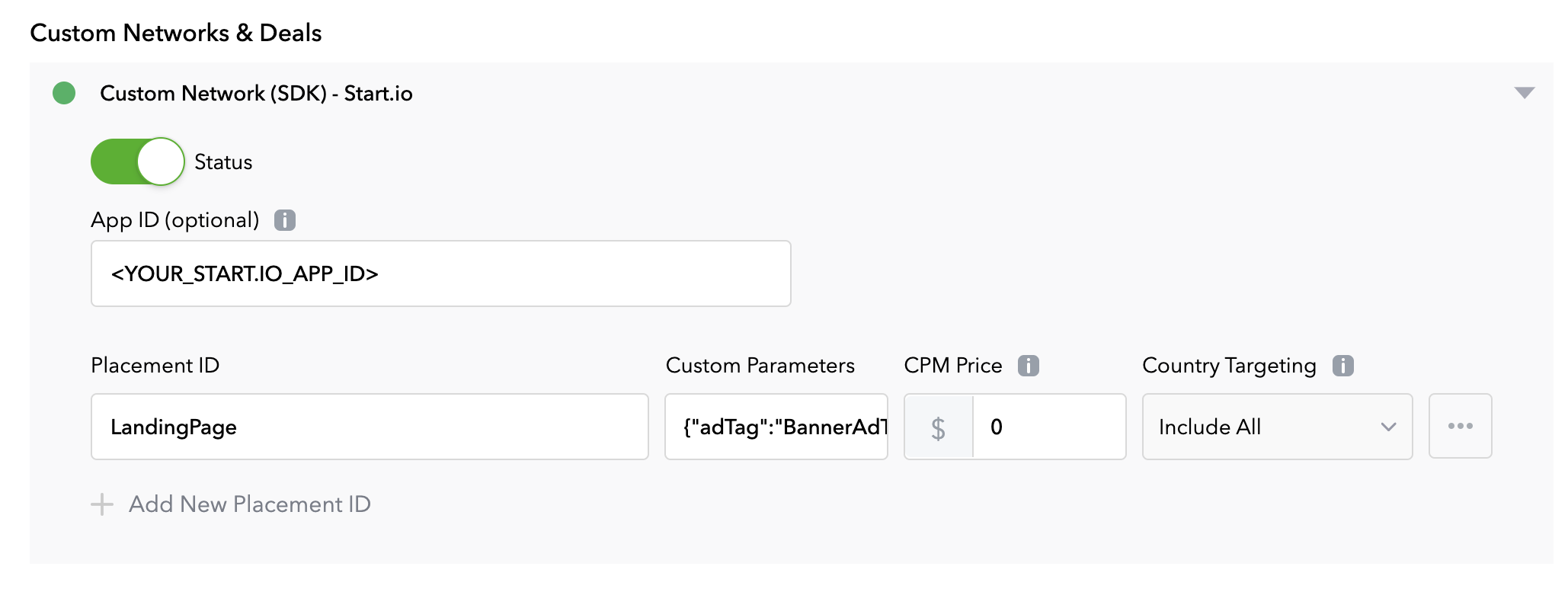This screenshot has height=611, width=1568.
Task: Collapse the Start.io custom network panel
Action: (x=1525, y=93)
